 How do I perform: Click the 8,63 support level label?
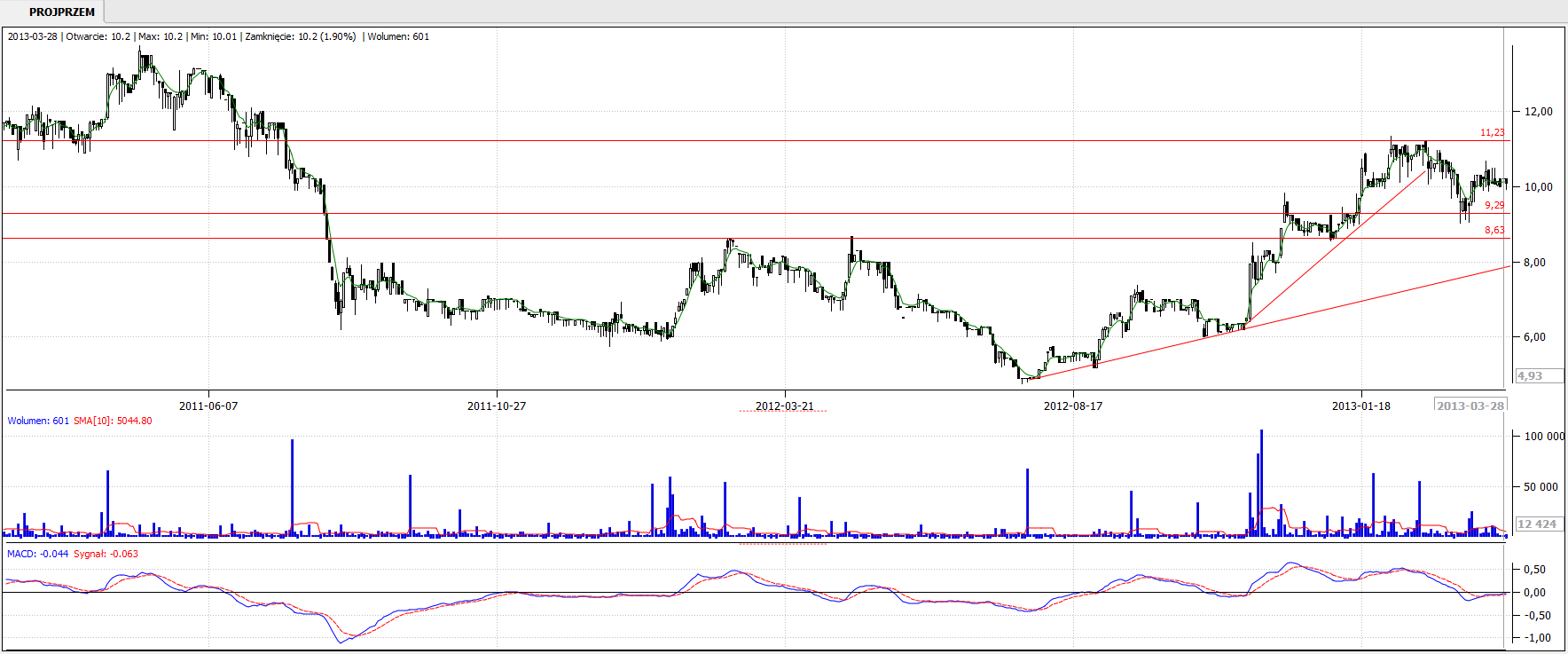pos(1494,230)
